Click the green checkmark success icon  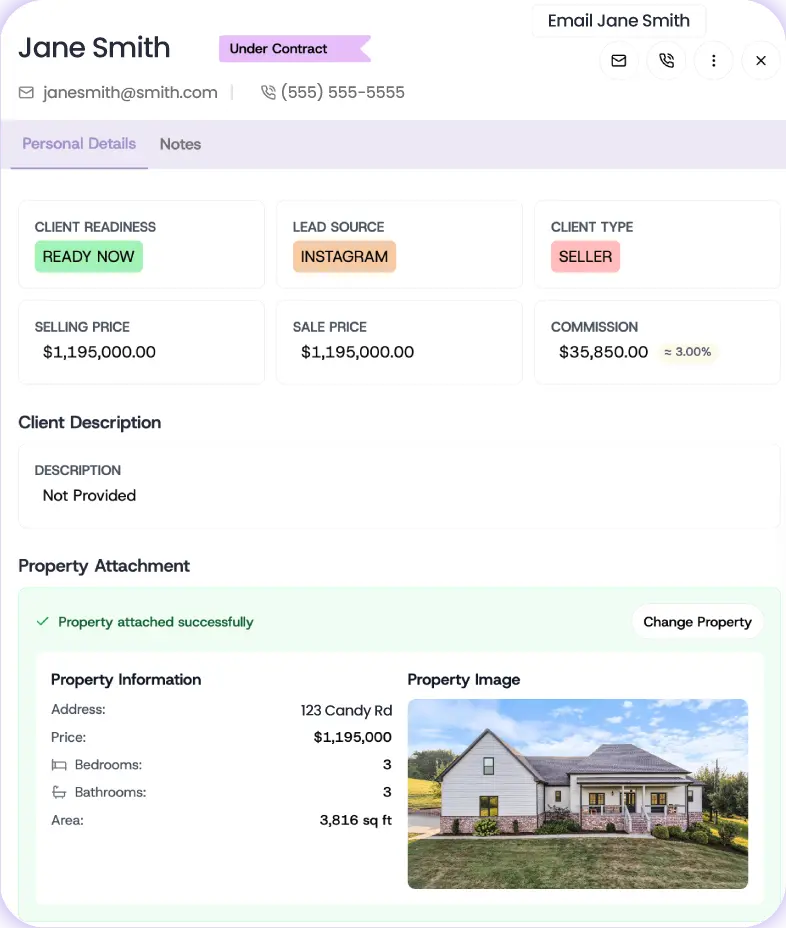click(43, 622)
